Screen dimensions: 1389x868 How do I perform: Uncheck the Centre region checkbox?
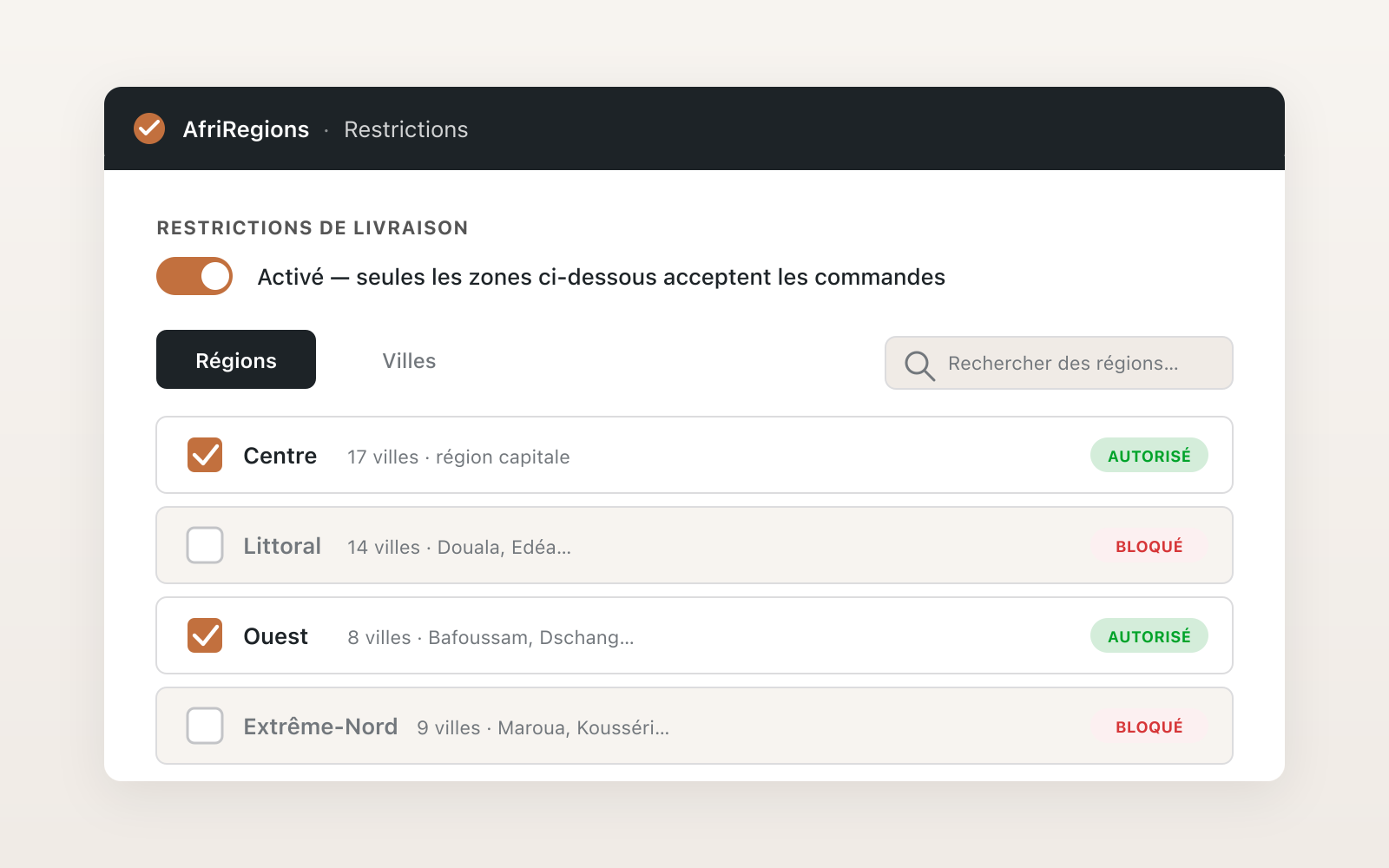[x=205, y=455]
